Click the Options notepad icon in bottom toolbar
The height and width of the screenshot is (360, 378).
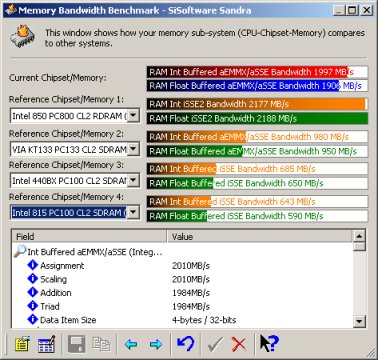coord(22,344)
